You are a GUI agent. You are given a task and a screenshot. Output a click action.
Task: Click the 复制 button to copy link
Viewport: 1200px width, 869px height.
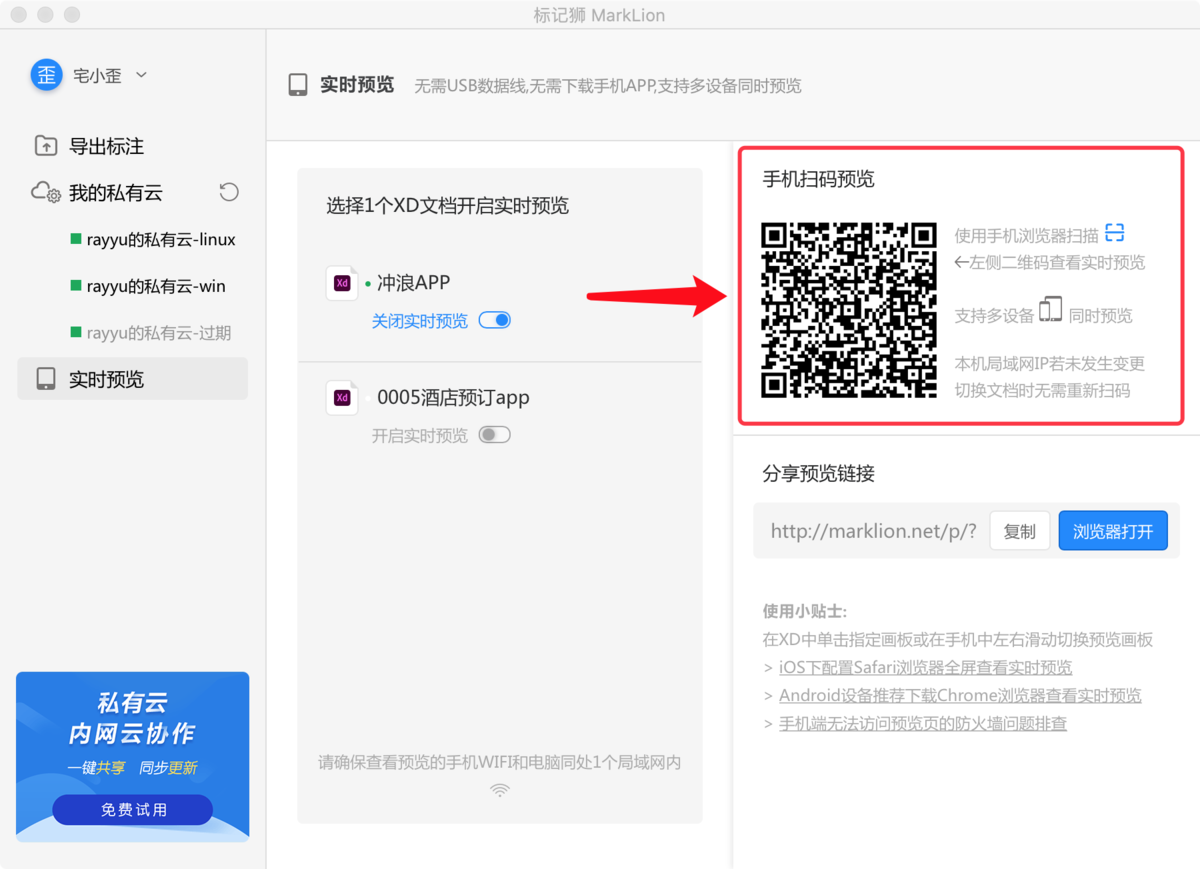pos(1019,531)
